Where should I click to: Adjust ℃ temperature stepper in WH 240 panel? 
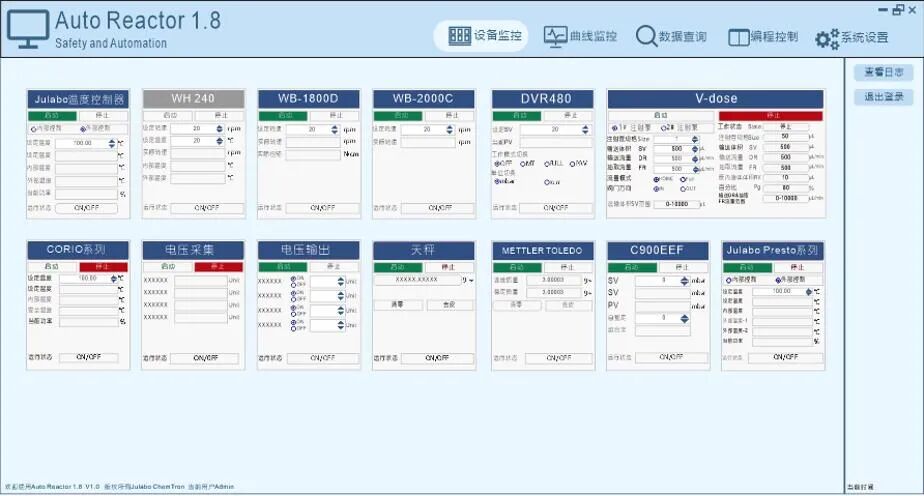click(219, 141)
